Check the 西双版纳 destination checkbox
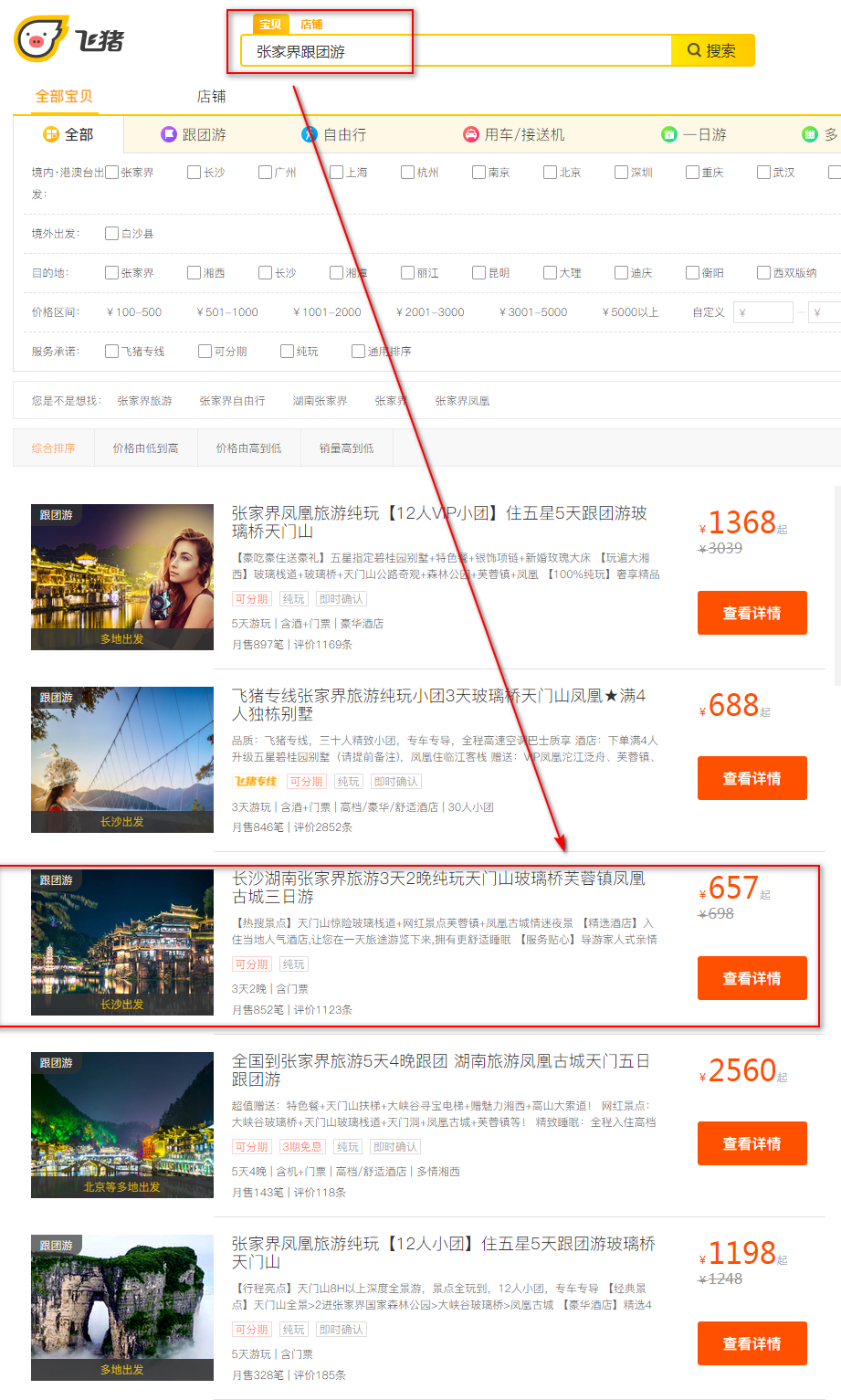This screenshot has height=1400, width=841. 763,272
